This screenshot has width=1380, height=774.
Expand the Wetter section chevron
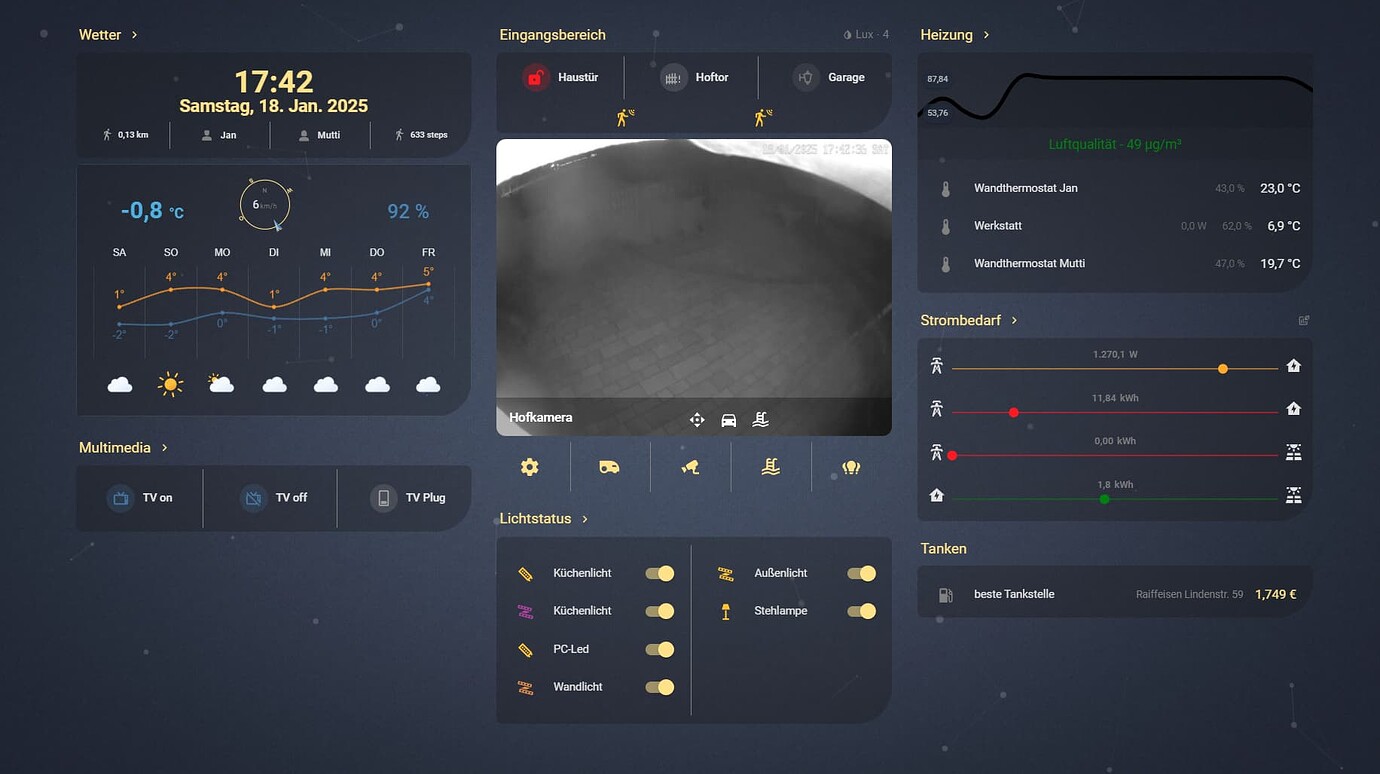point(134,35)
